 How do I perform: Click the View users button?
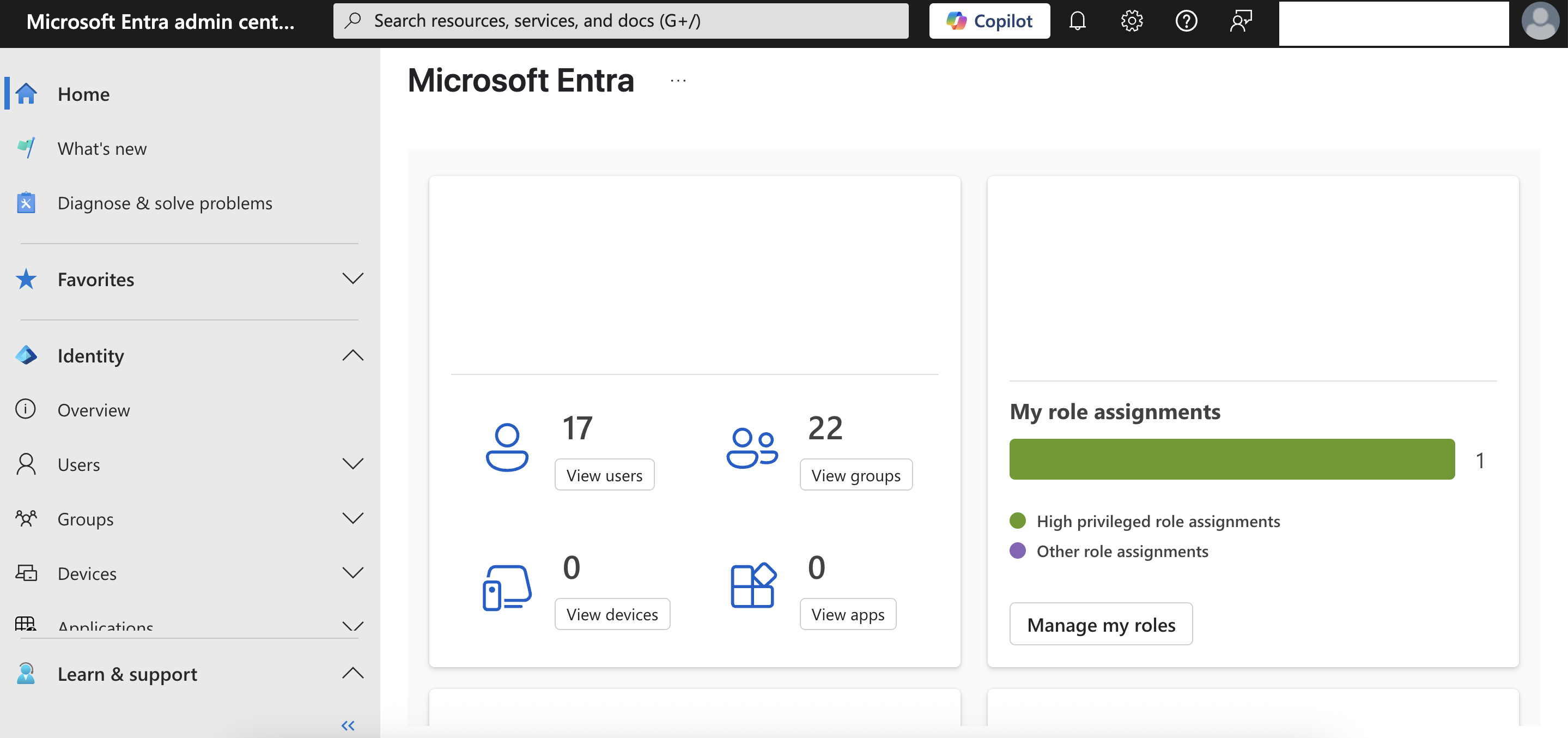pos(604,475)
